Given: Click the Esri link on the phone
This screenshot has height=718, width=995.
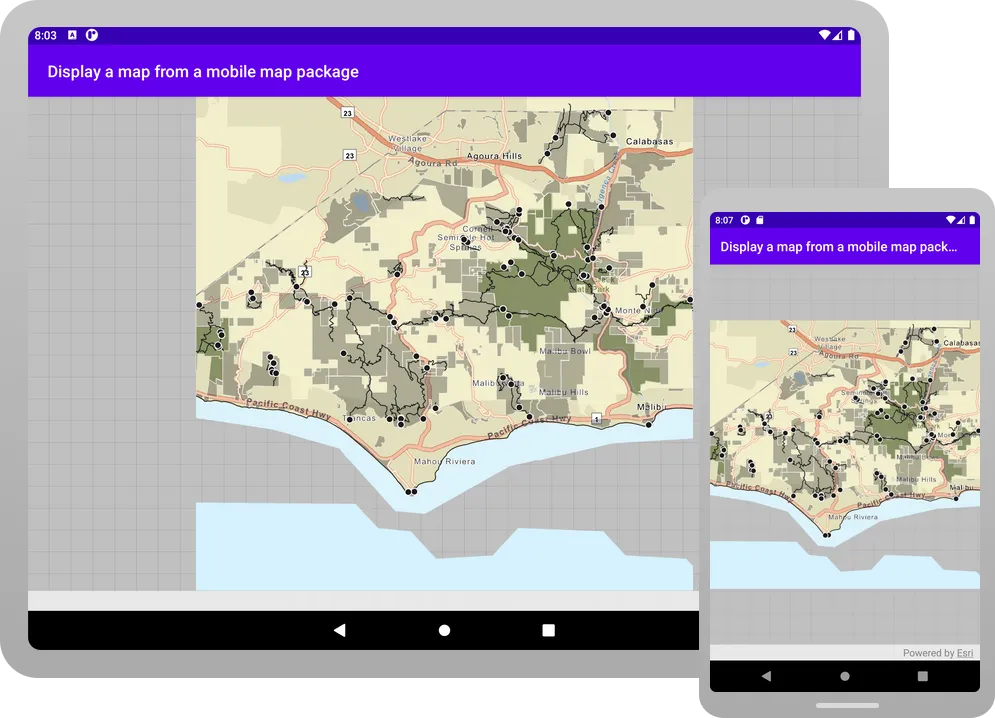Looking at the screenshot, I should click(965, 653).
